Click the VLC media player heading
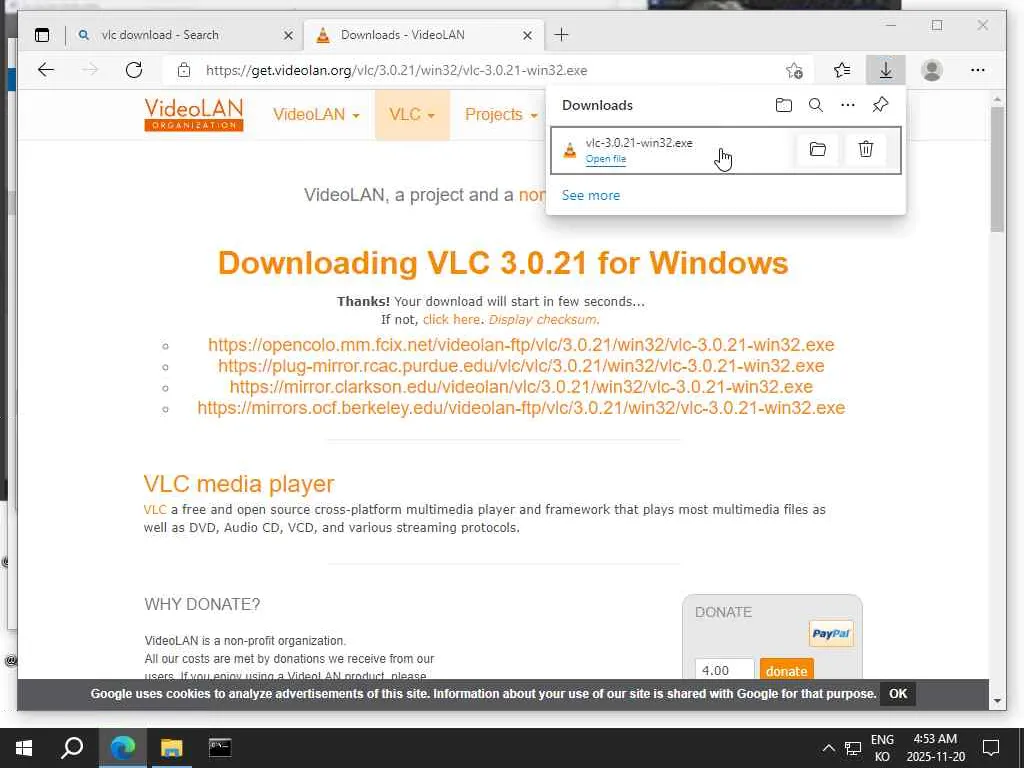 [x=239, y=484]
